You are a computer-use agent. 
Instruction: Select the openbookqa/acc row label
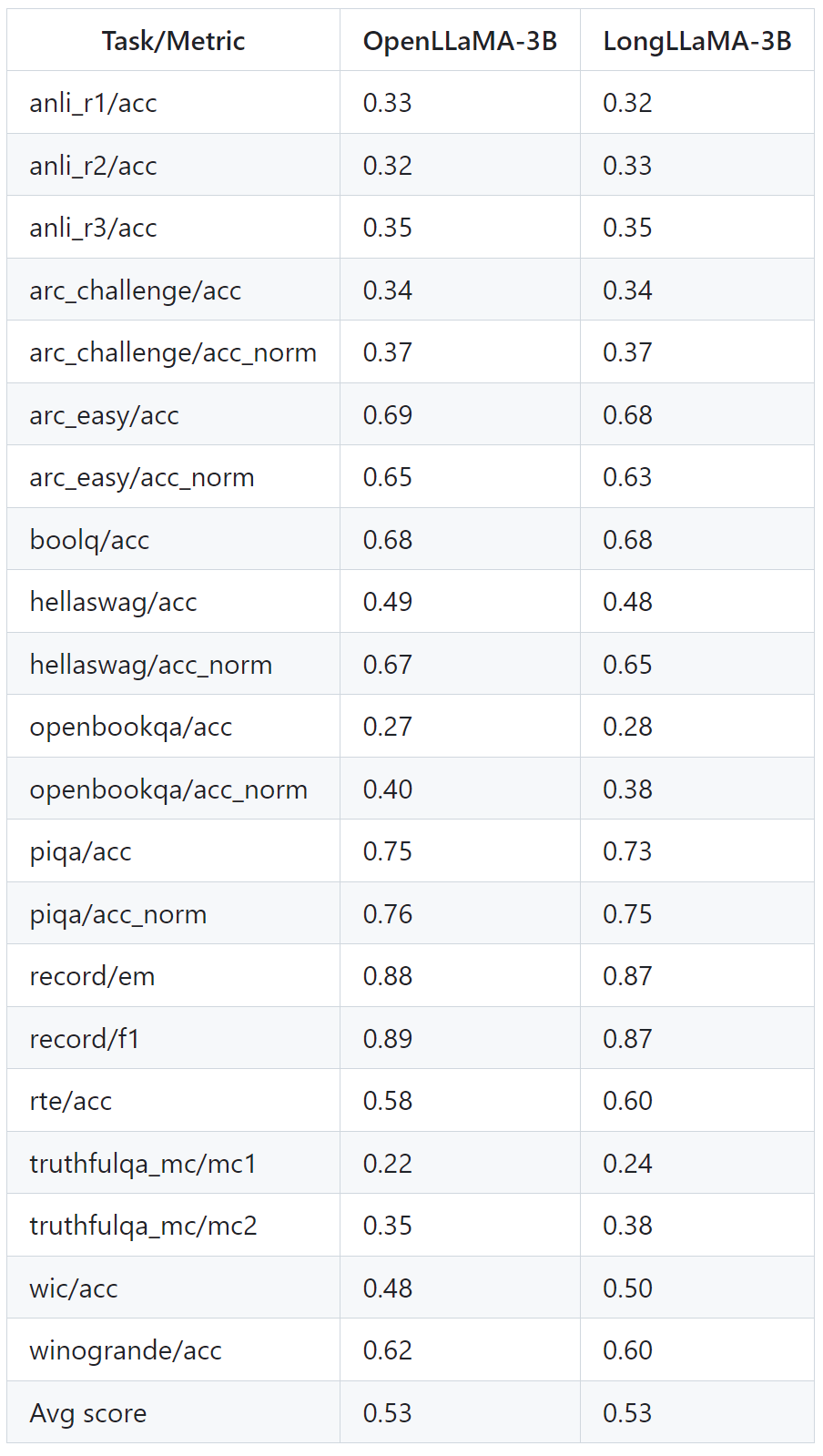(130, 727)
